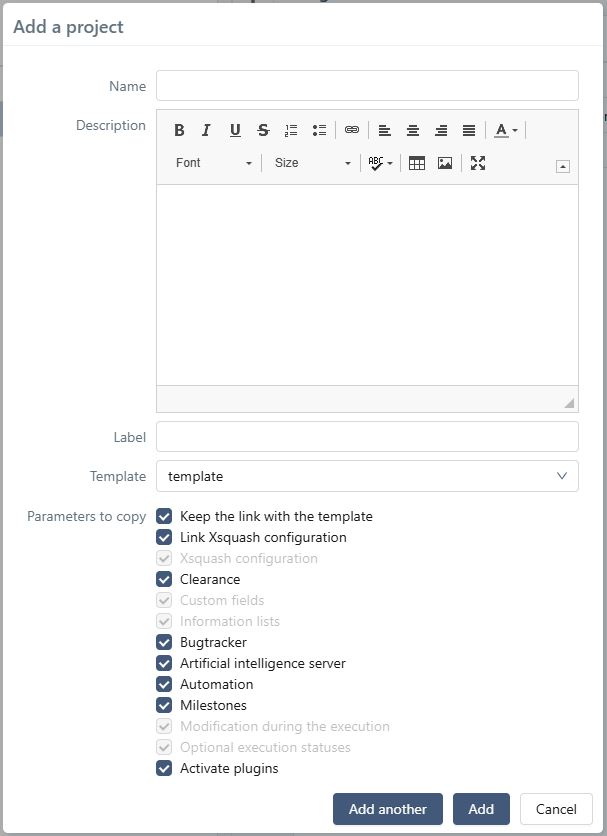
Task: Create a numbered list in the description
Action: click(x=290, y=130)
